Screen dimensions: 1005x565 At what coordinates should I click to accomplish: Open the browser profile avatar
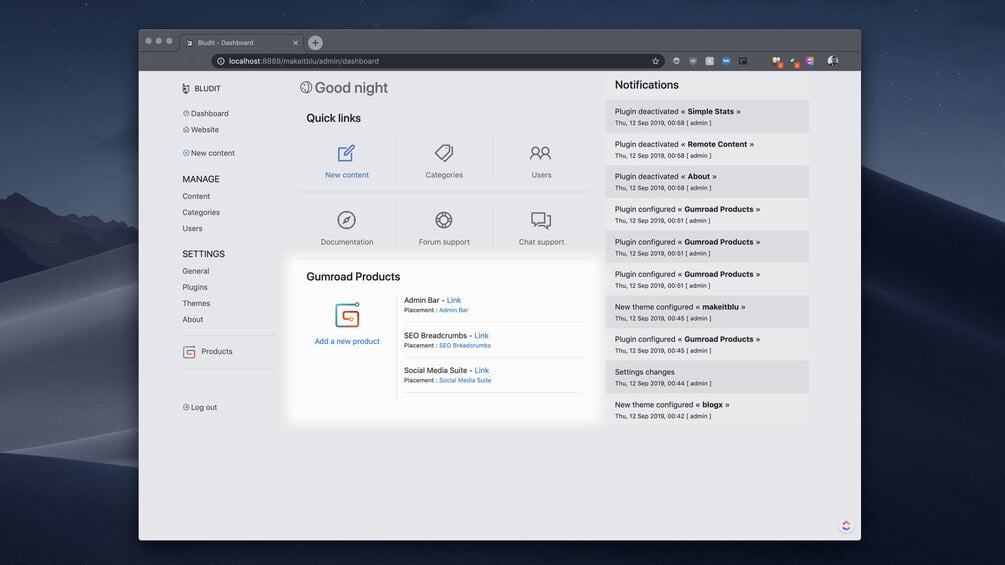(x=833, y=61)
